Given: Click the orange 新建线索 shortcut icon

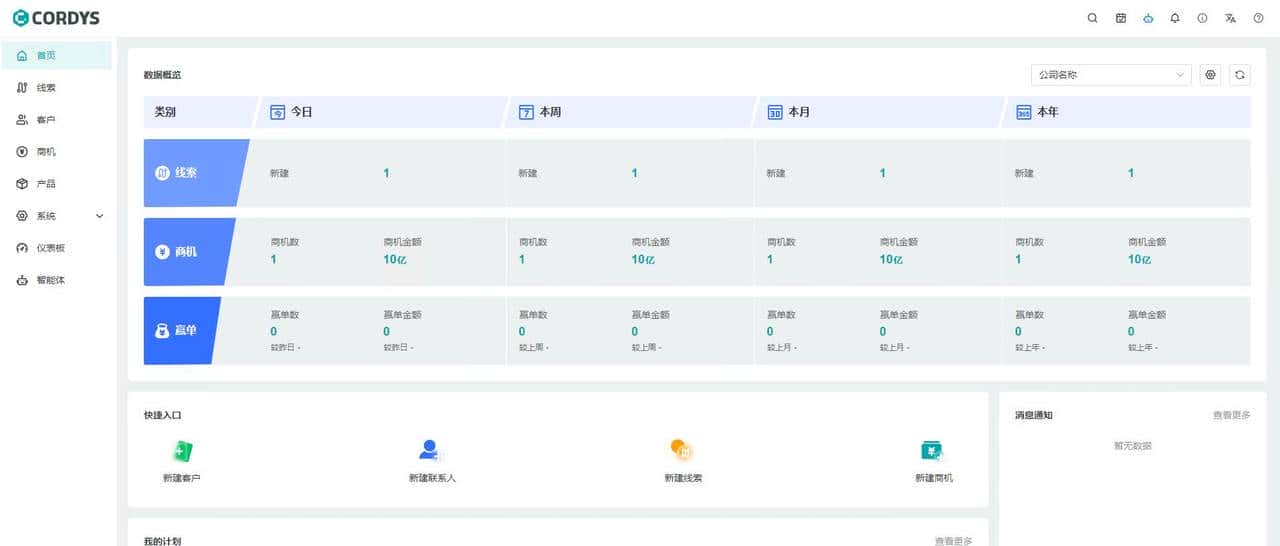Looking at the screenshot, I should 682,451.
